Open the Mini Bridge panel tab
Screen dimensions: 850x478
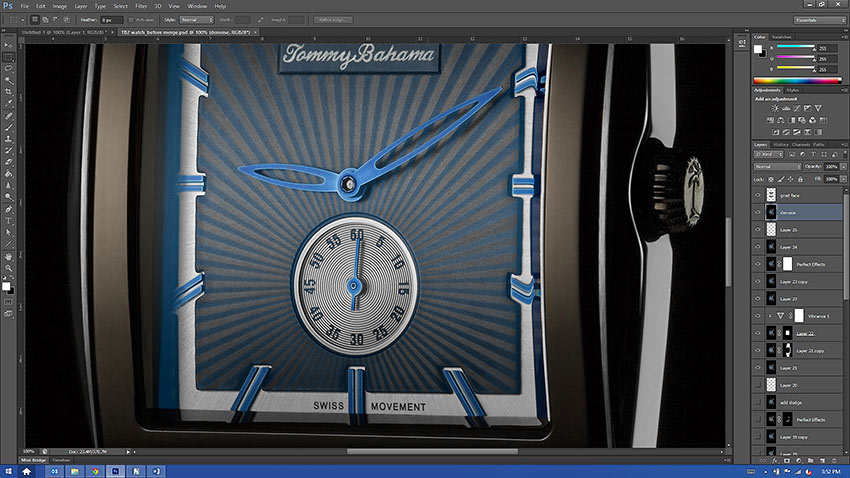pyautogui.click(x=34, y=460)
